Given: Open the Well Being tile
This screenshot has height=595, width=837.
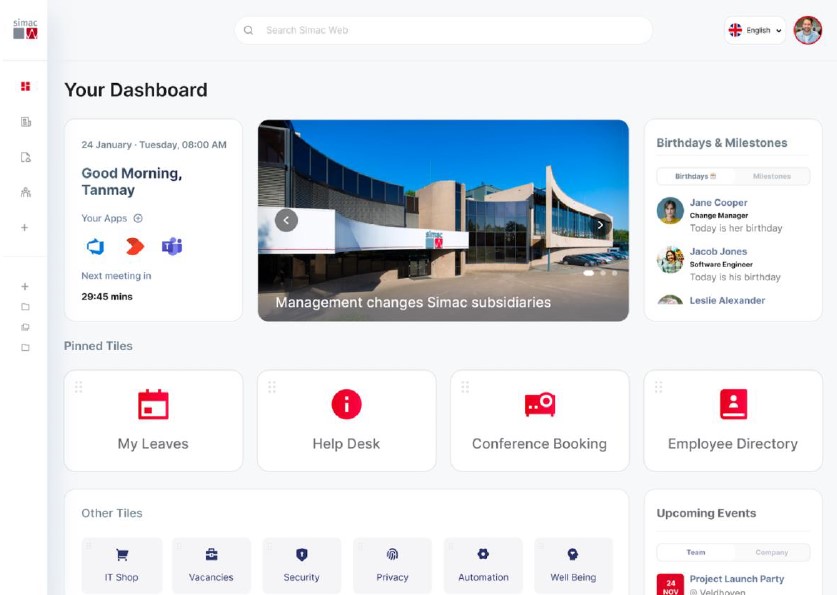Looking at the screenshot, I should [x=573, y=566].
